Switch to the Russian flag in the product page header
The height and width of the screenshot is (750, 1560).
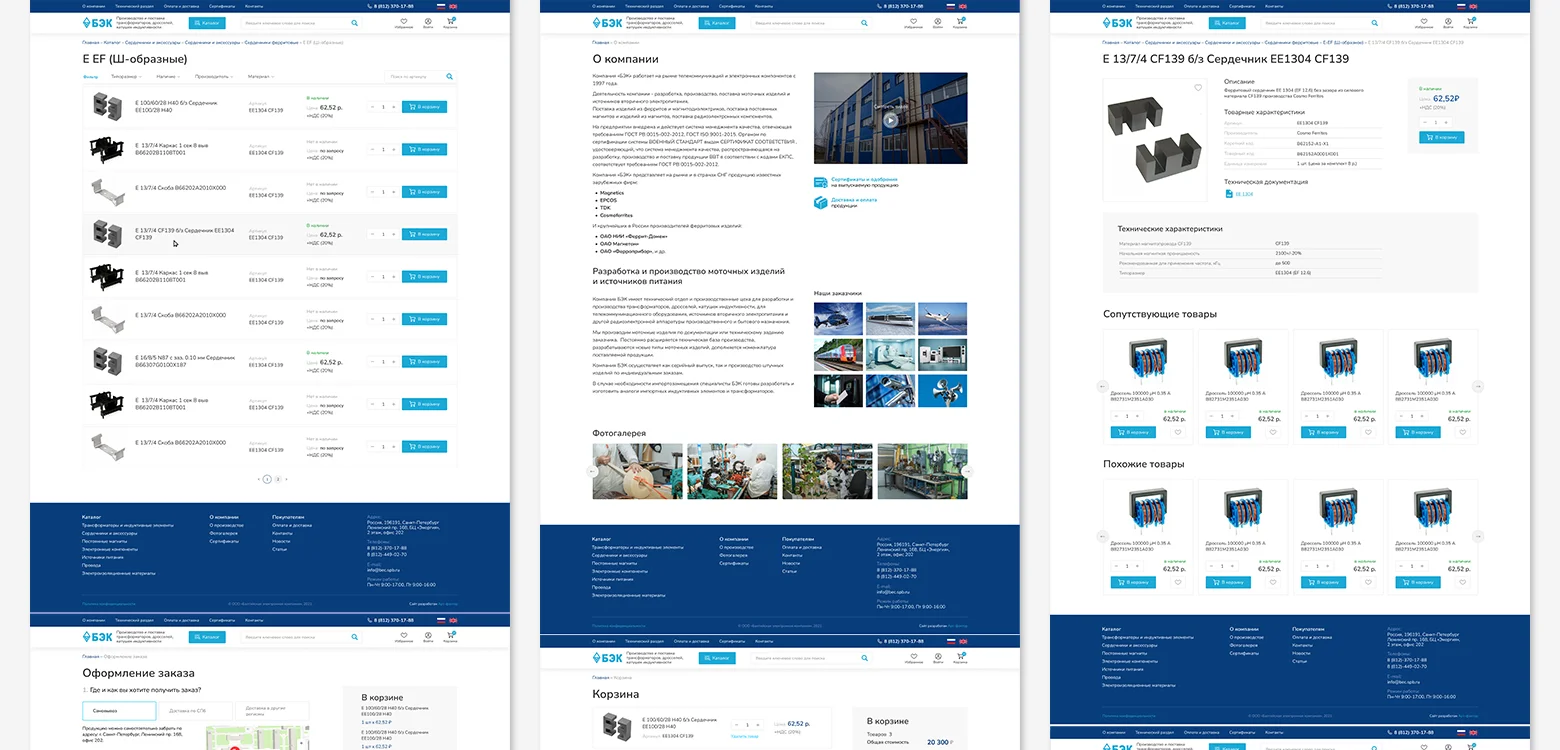point(1461,6)
